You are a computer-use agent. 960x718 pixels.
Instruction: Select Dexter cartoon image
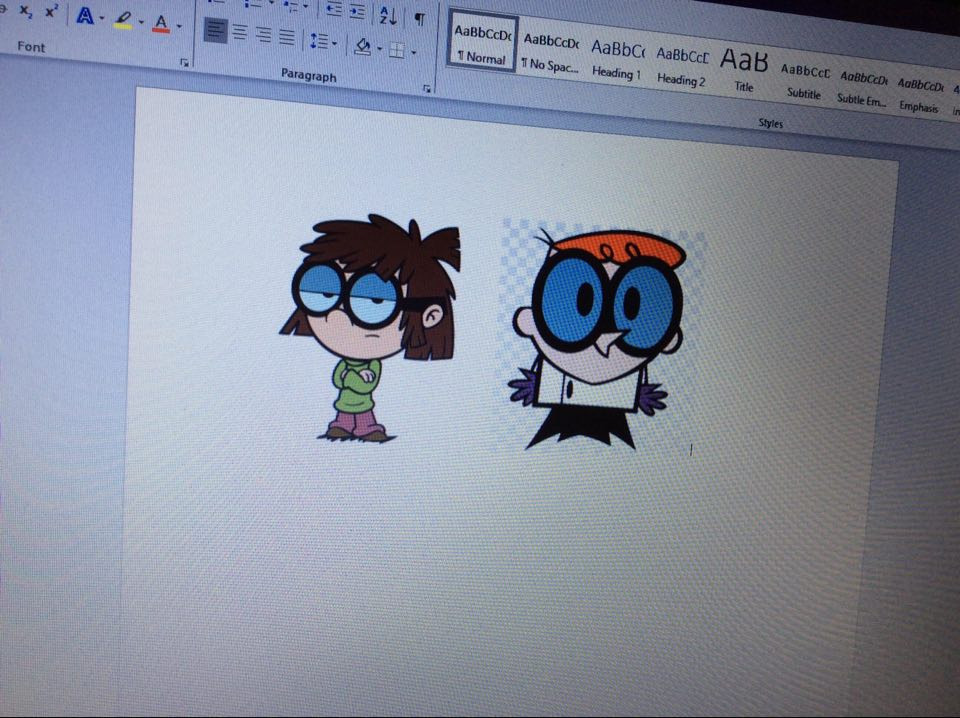click(601, 338)
